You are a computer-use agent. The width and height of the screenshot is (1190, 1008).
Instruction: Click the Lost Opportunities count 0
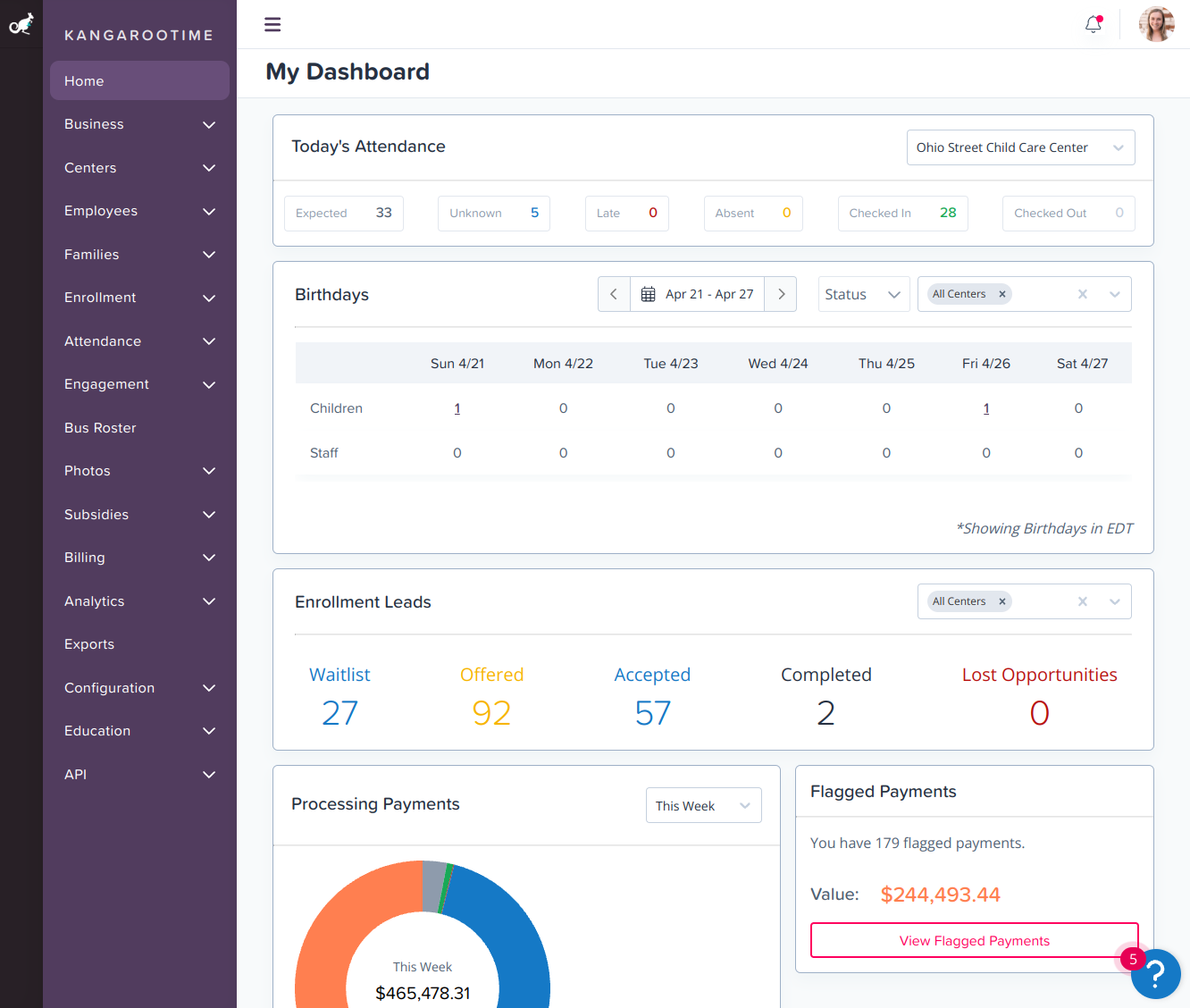point(1039,713)
